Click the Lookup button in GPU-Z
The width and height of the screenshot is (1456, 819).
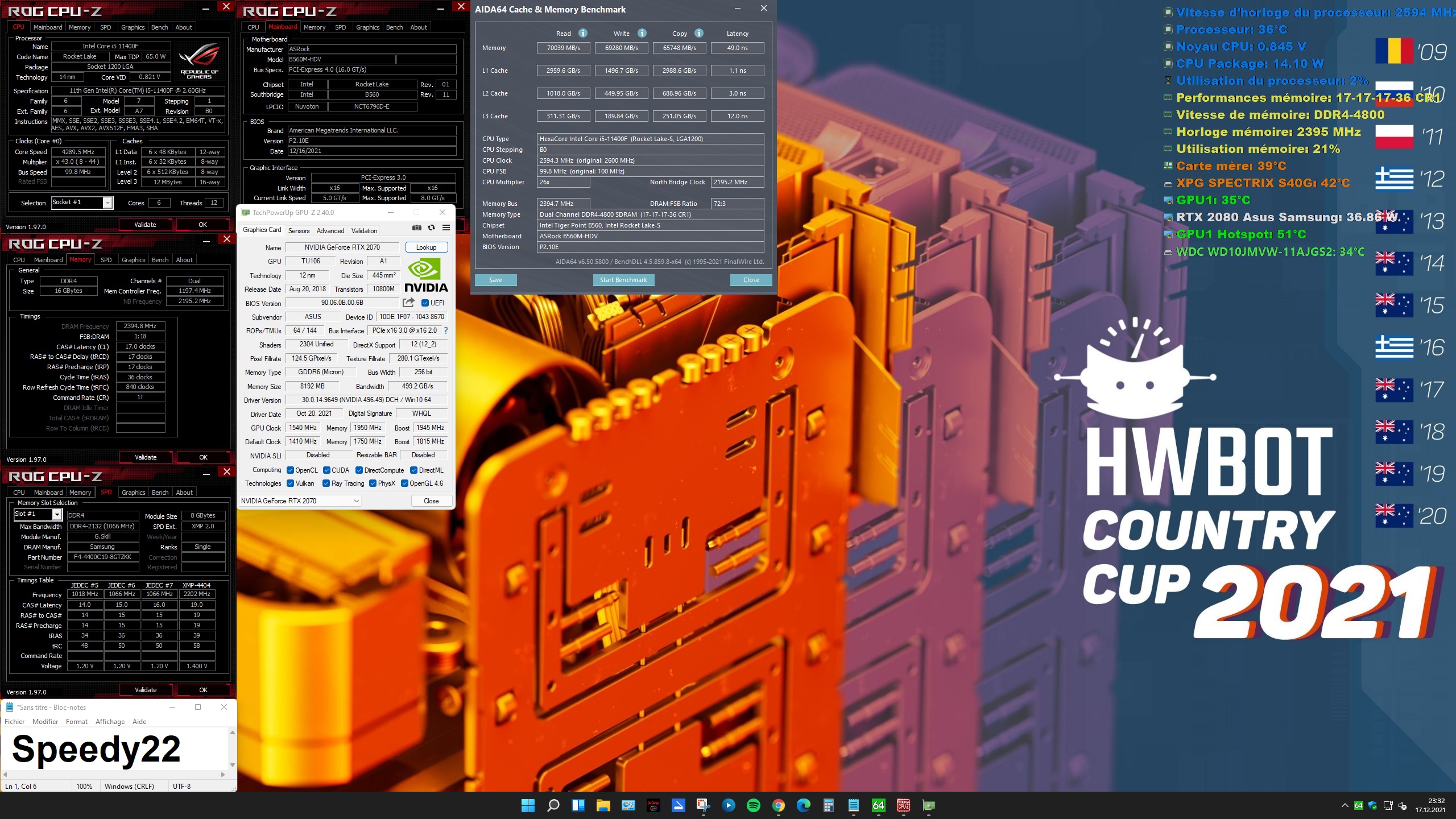click(x=426, y=247)
